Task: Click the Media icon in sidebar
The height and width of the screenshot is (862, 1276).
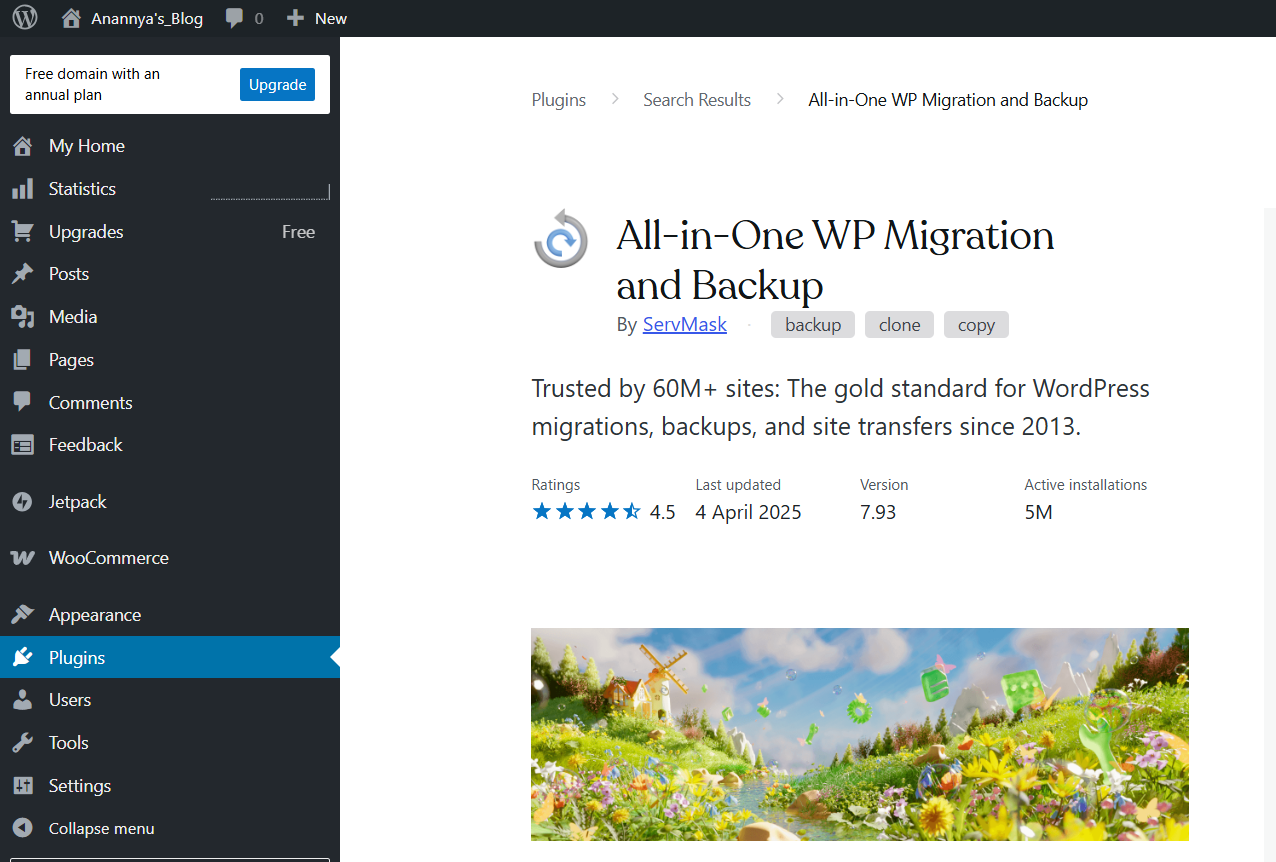Action: click(x=22, y=317)
